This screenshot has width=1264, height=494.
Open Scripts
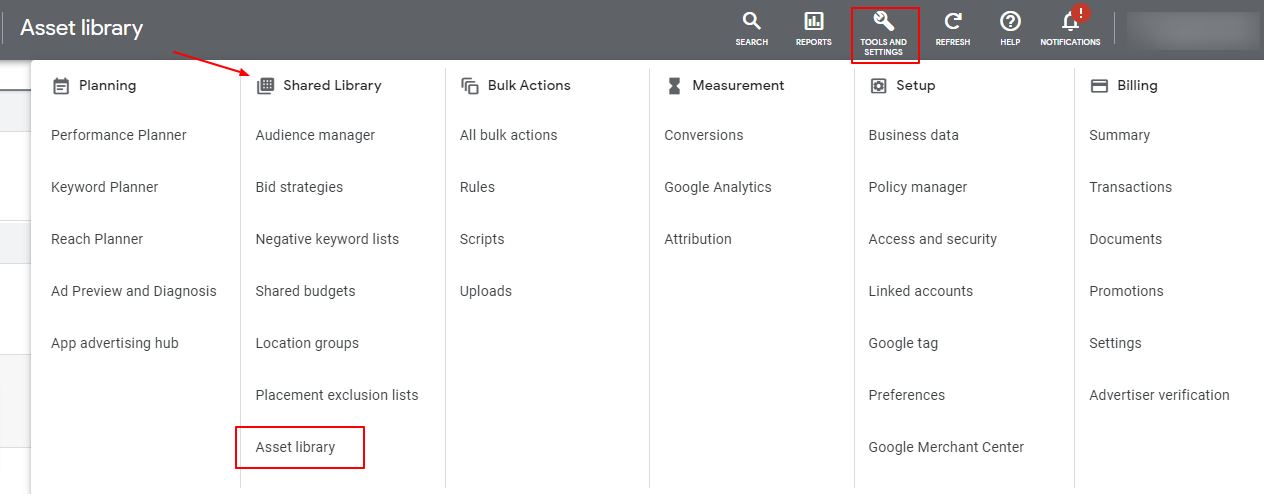point(482,239)
